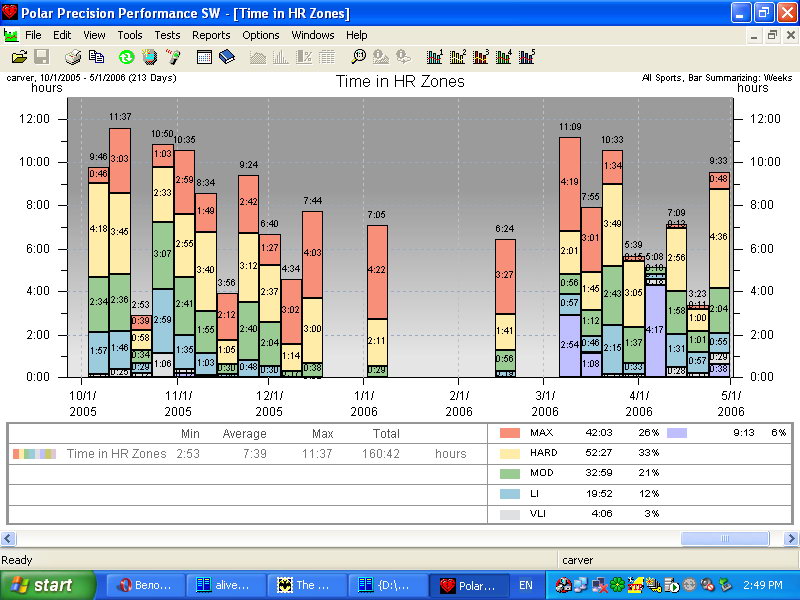The width and height of the screenshot is (800, 600).
Task: Open the Options menu
Action: coord(261,35)
